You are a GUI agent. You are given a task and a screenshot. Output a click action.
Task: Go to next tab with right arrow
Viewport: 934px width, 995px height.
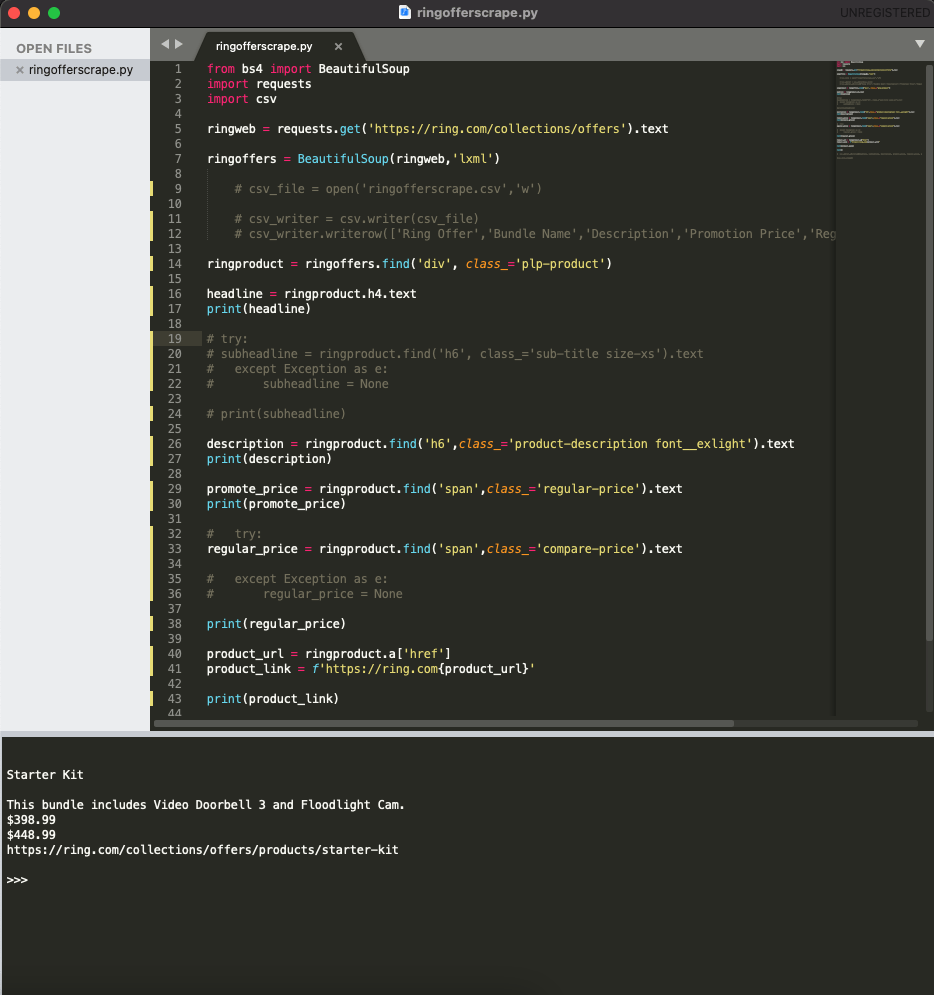tap(179, 44)
